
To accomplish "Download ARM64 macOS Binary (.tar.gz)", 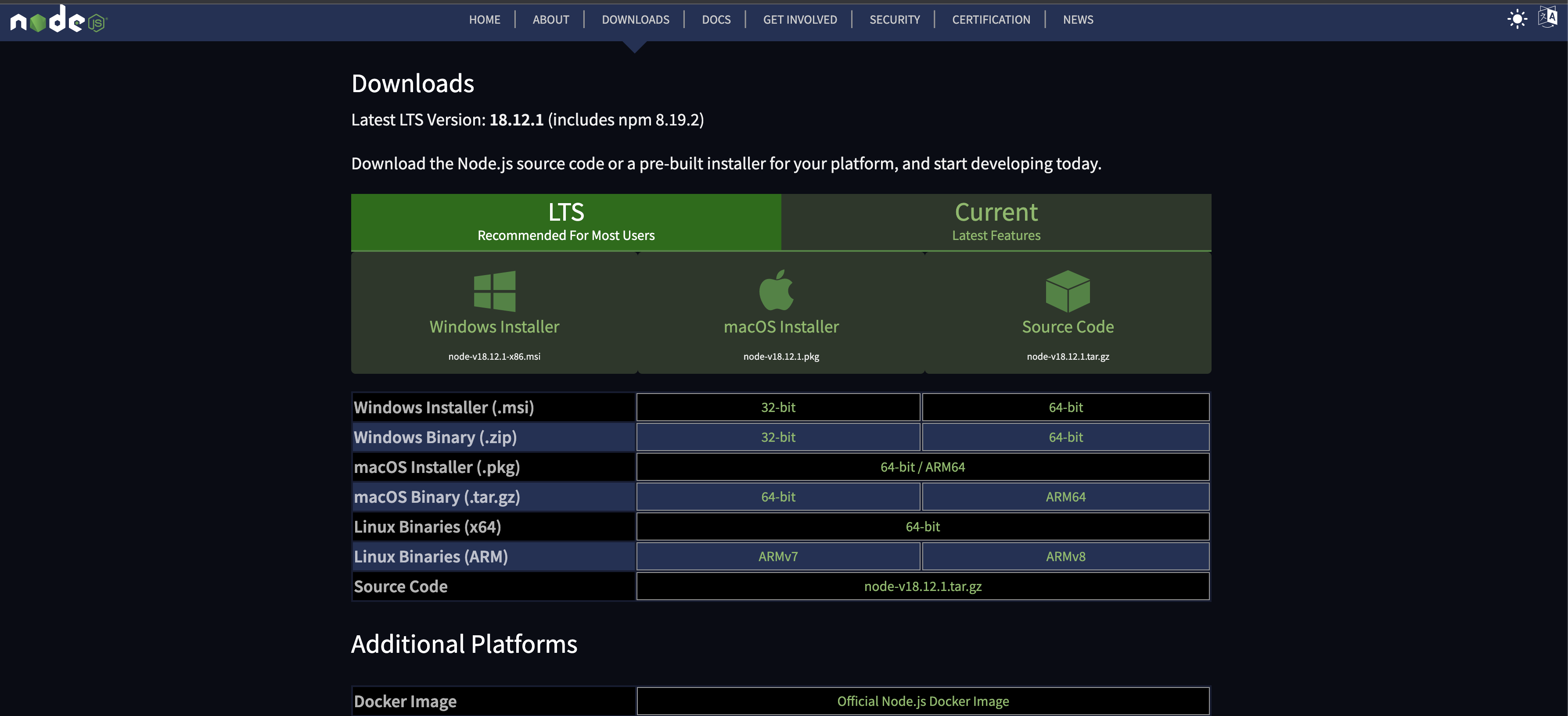I will pos(1066,497).
